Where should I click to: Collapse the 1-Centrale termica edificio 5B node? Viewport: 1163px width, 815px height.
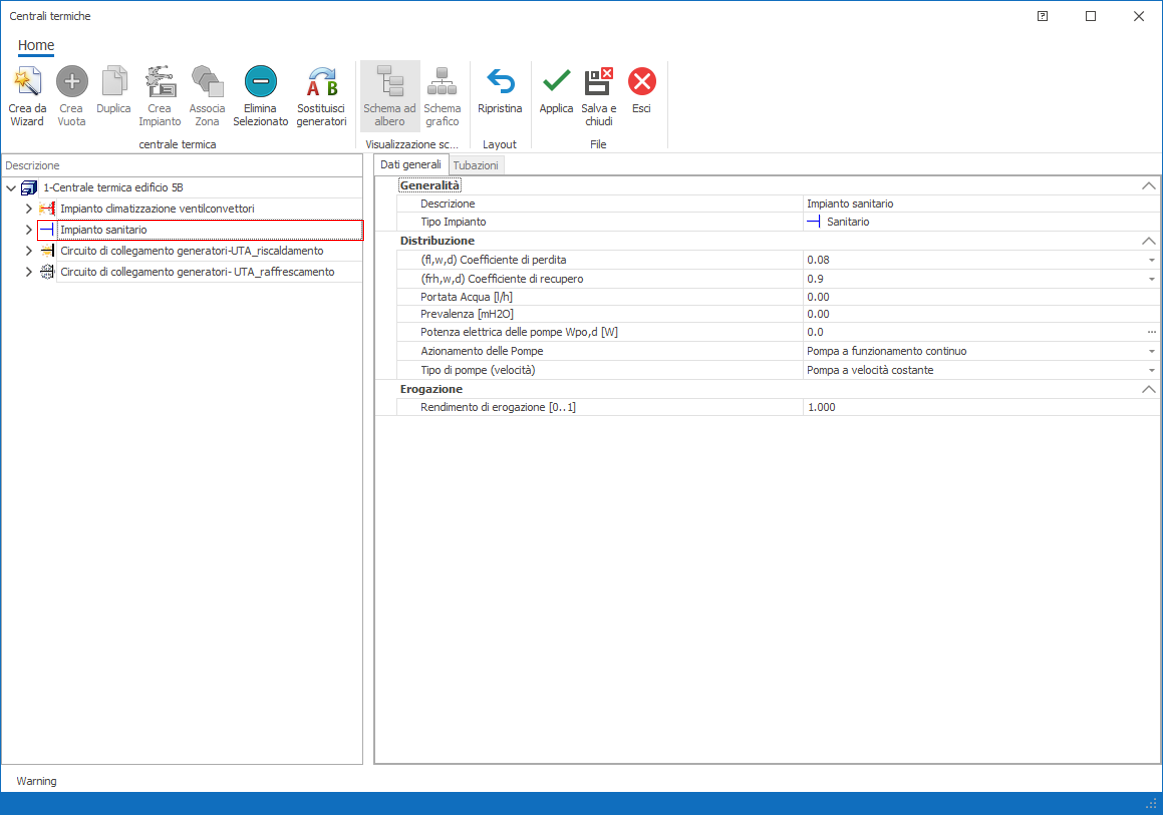tap(11, 187)
